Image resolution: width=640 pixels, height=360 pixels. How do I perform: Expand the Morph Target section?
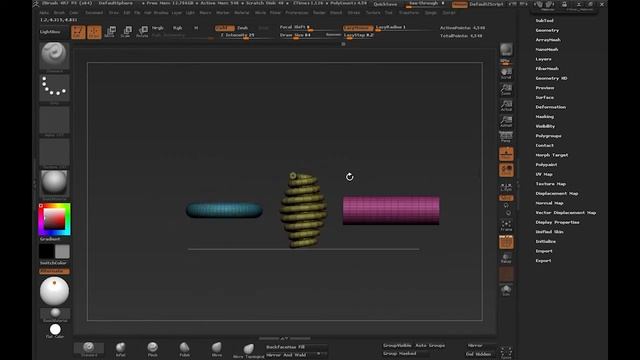point(552,155)
